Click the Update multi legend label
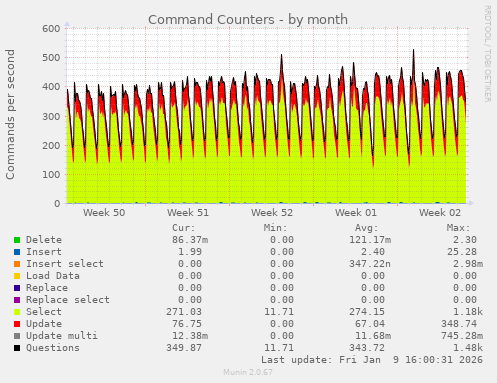497x383 pixels. (62, 336)
